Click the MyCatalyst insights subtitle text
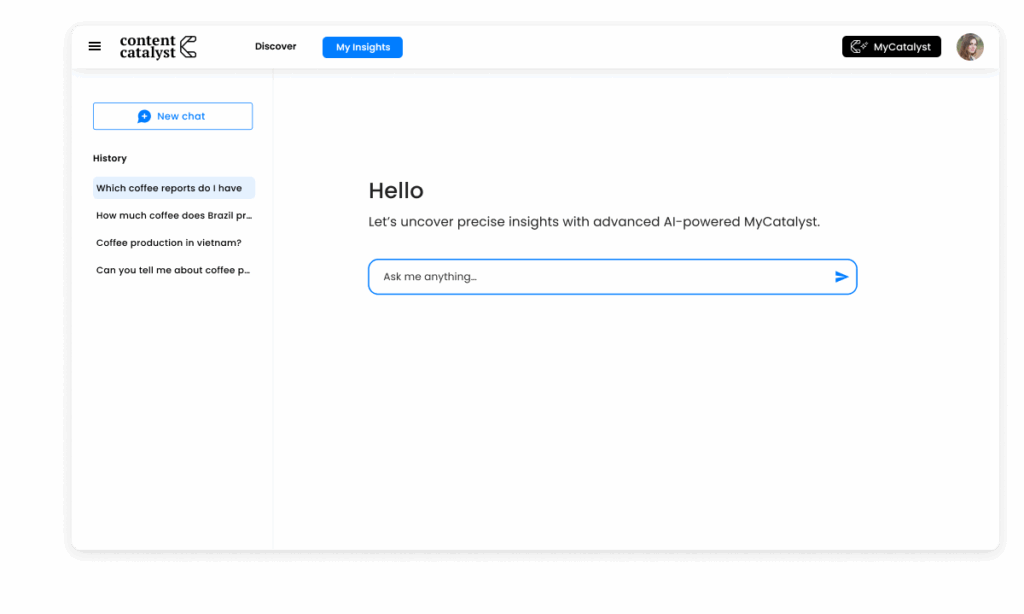The width and height of the screenshot is (1024, 614). click(594, 222)
